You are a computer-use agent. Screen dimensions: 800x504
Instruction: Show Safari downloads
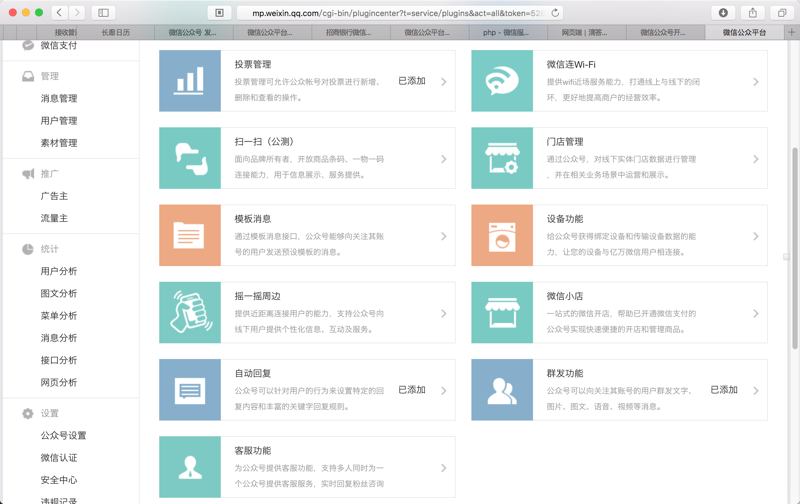[x=723, y=13]
